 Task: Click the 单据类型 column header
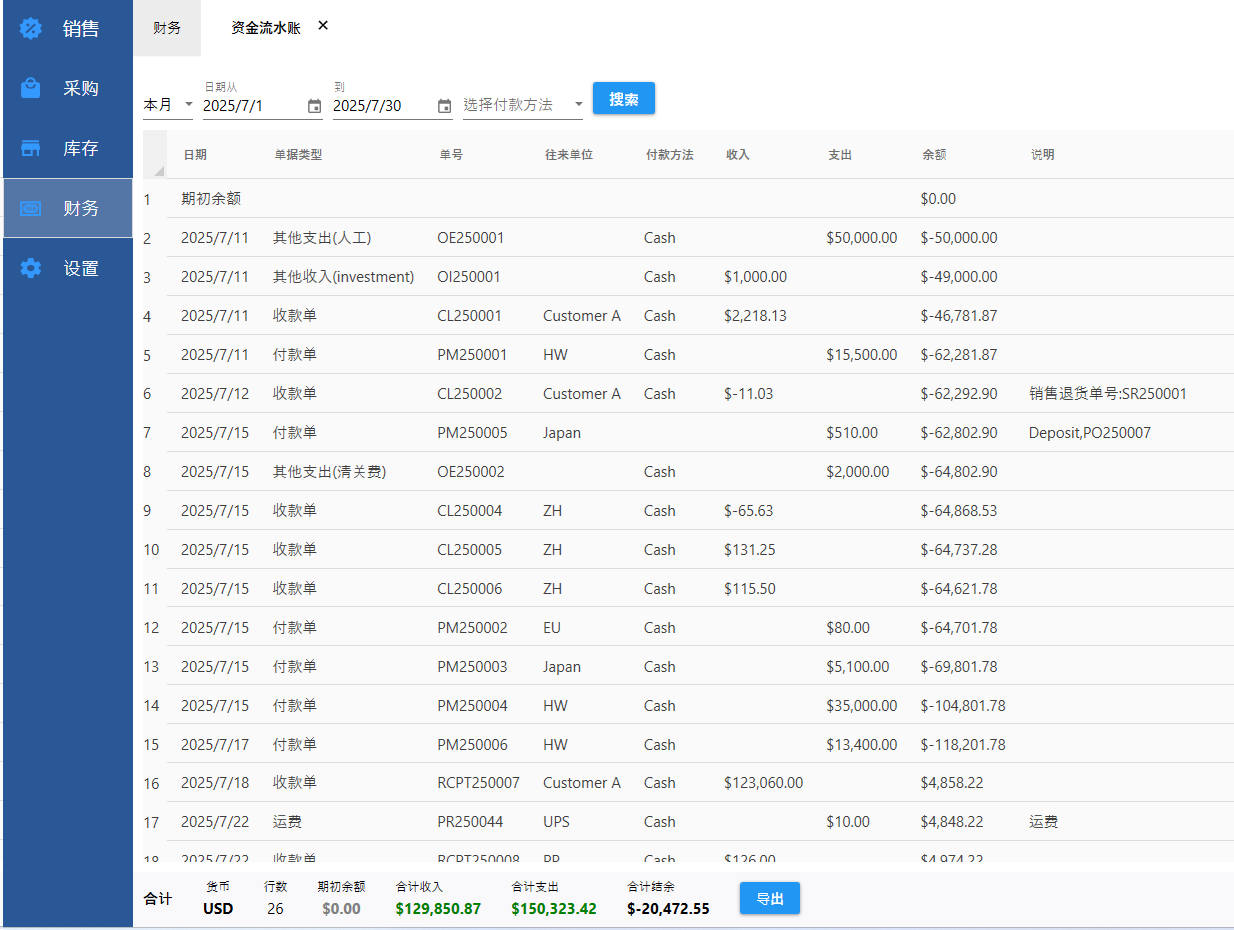click(x=298, y=155)
